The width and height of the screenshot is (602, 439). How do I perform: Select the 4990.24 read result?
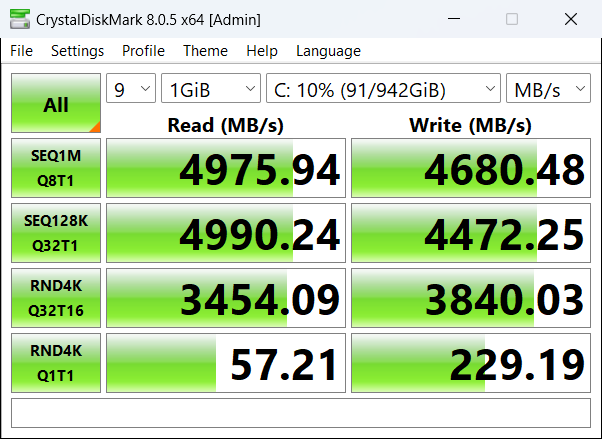pos(226,233)
